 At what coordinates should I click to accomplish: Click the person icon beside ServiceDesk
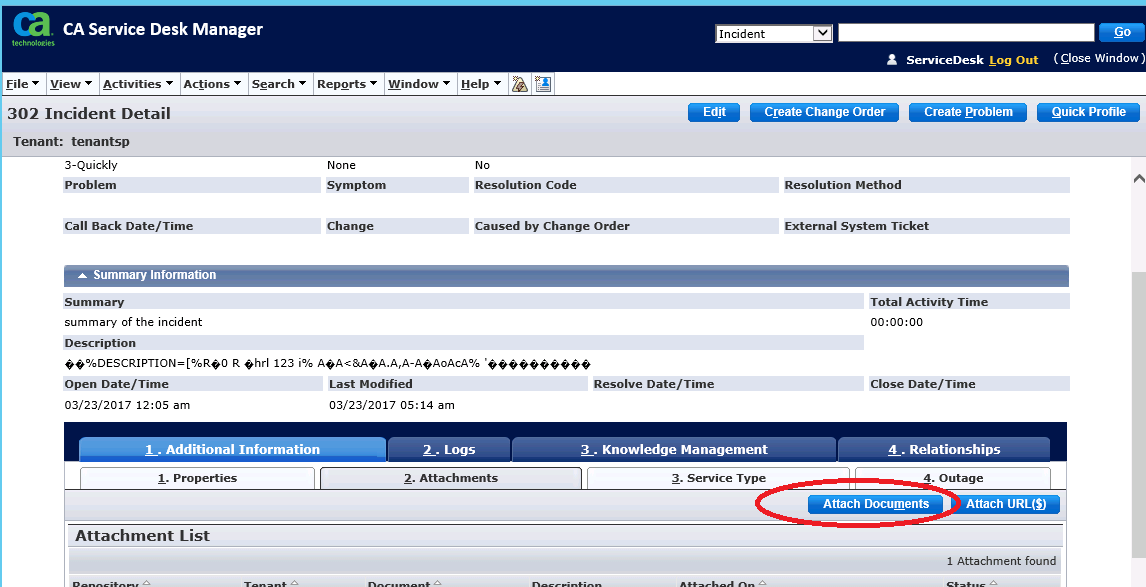892,59
